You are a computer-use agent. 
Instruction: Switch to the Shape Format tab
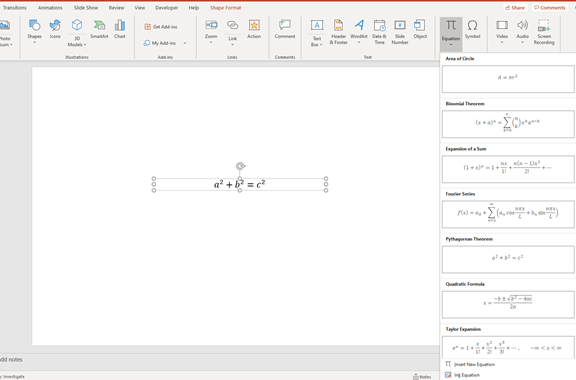point(226,8)
